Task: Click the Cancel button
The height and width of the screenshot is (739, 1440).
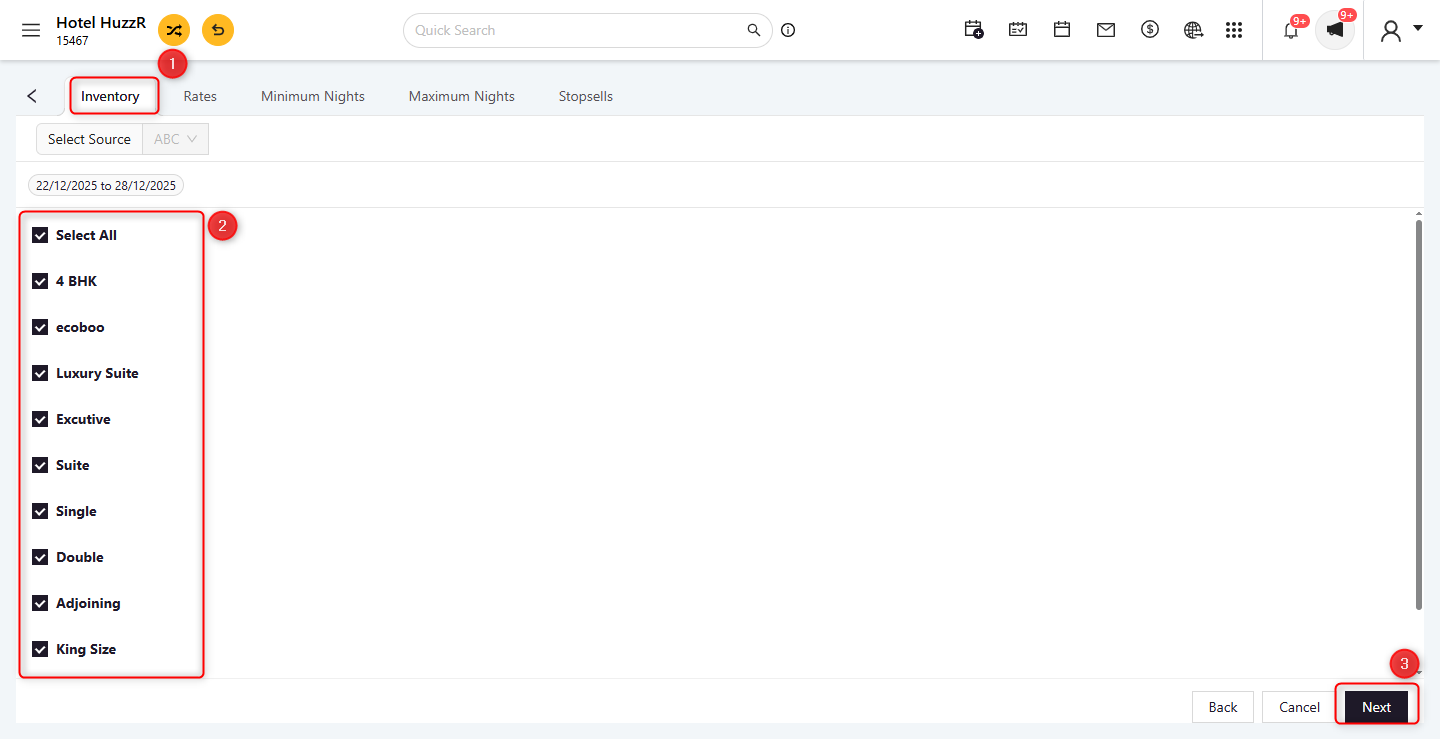Action: (1299, 707)
